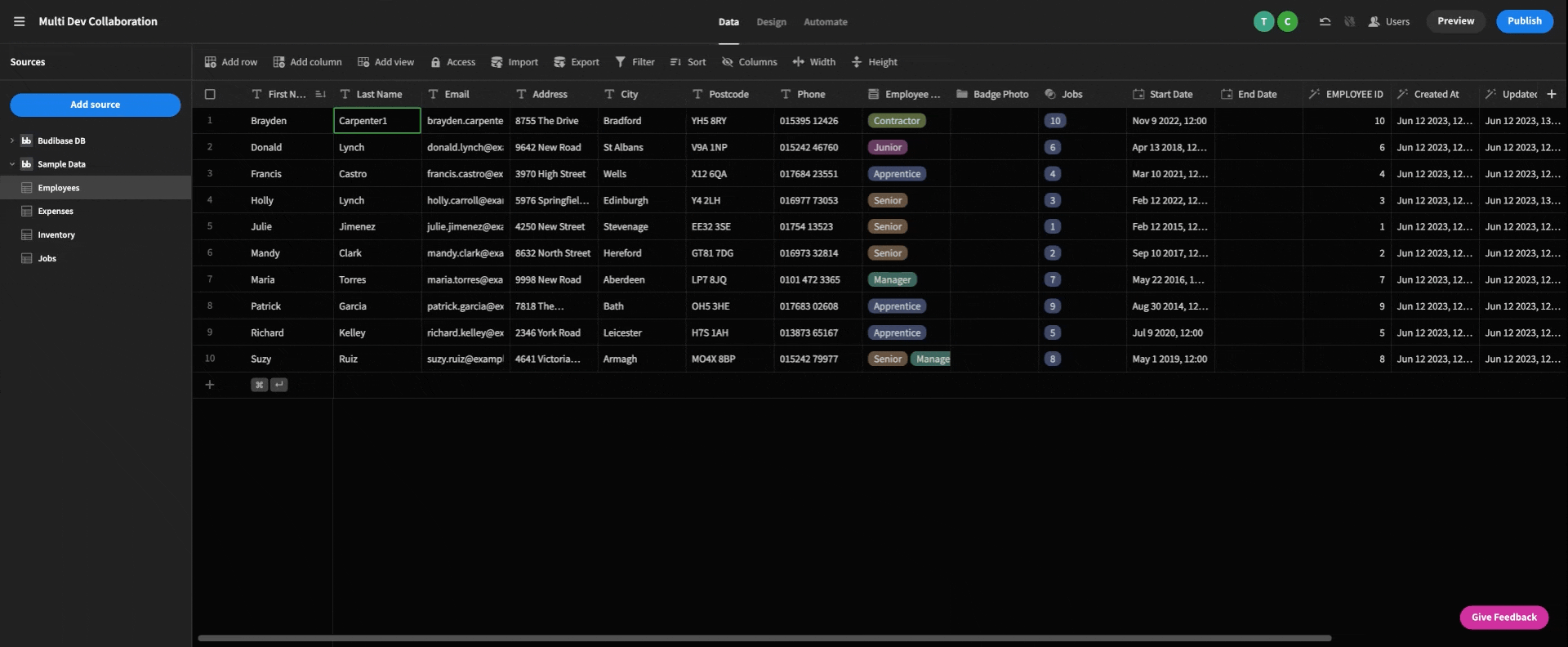Select the postcode cell 'GT81 7DG'
The height and width of the screenshot is (647, 1568).
point(730,253)
